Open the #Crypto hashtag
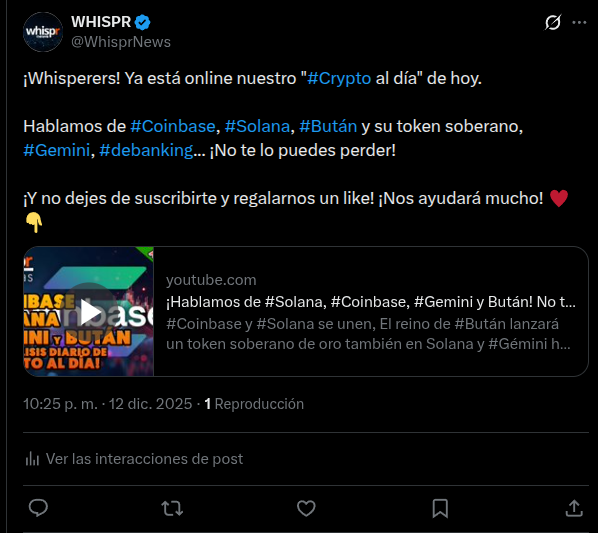Screen dimensions: 598x533 pos(339,79)
